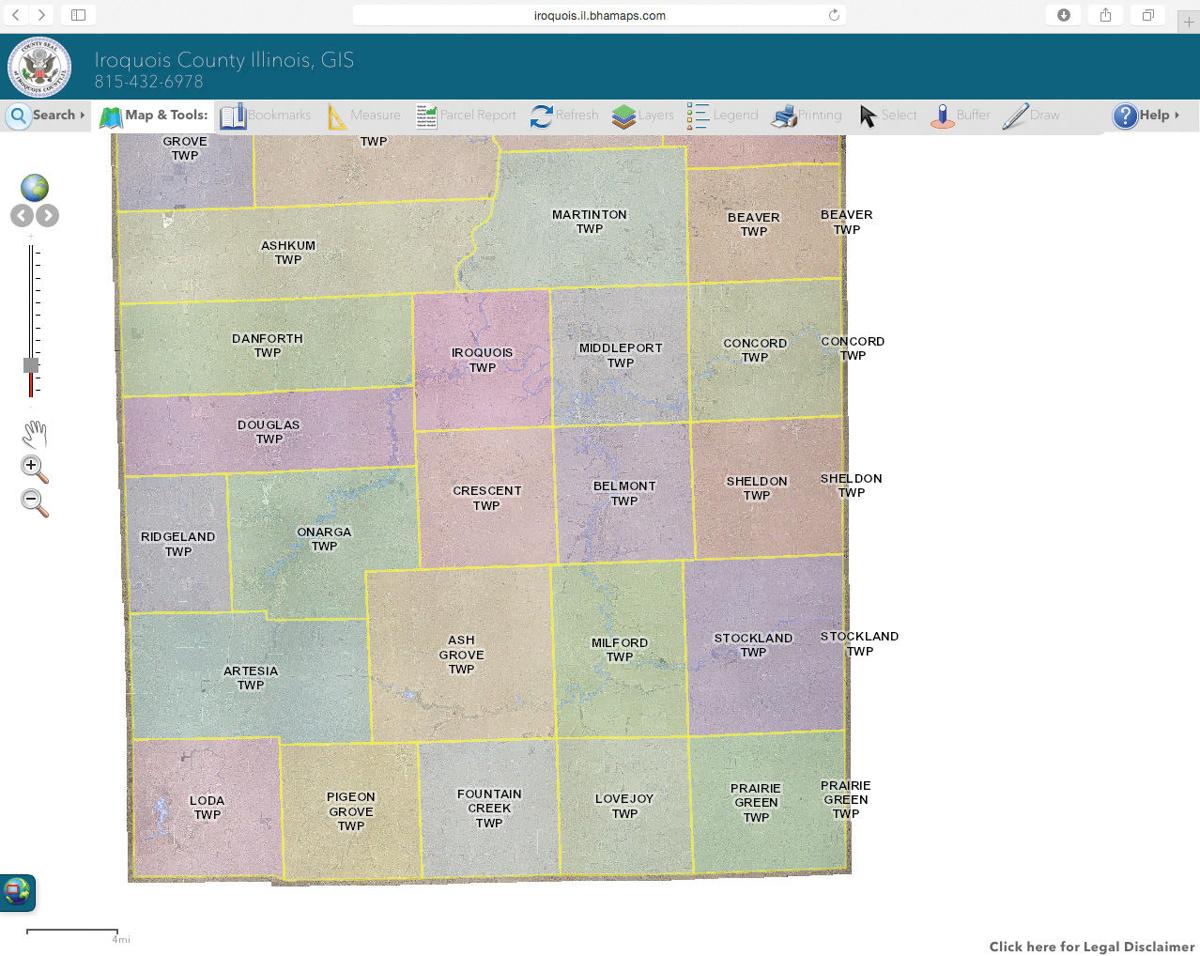The image size is (1200, 956).
Task: Click the LODA TWP label
Action: click(x=207, y=807)
